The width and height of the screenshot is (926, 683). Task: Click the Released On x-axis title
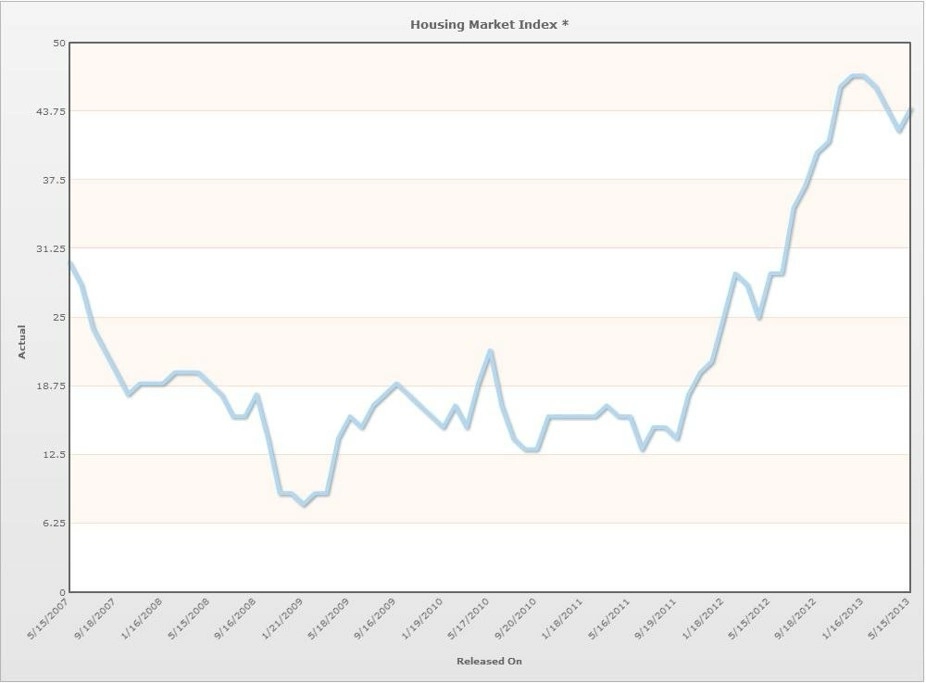tap(489, 661)
